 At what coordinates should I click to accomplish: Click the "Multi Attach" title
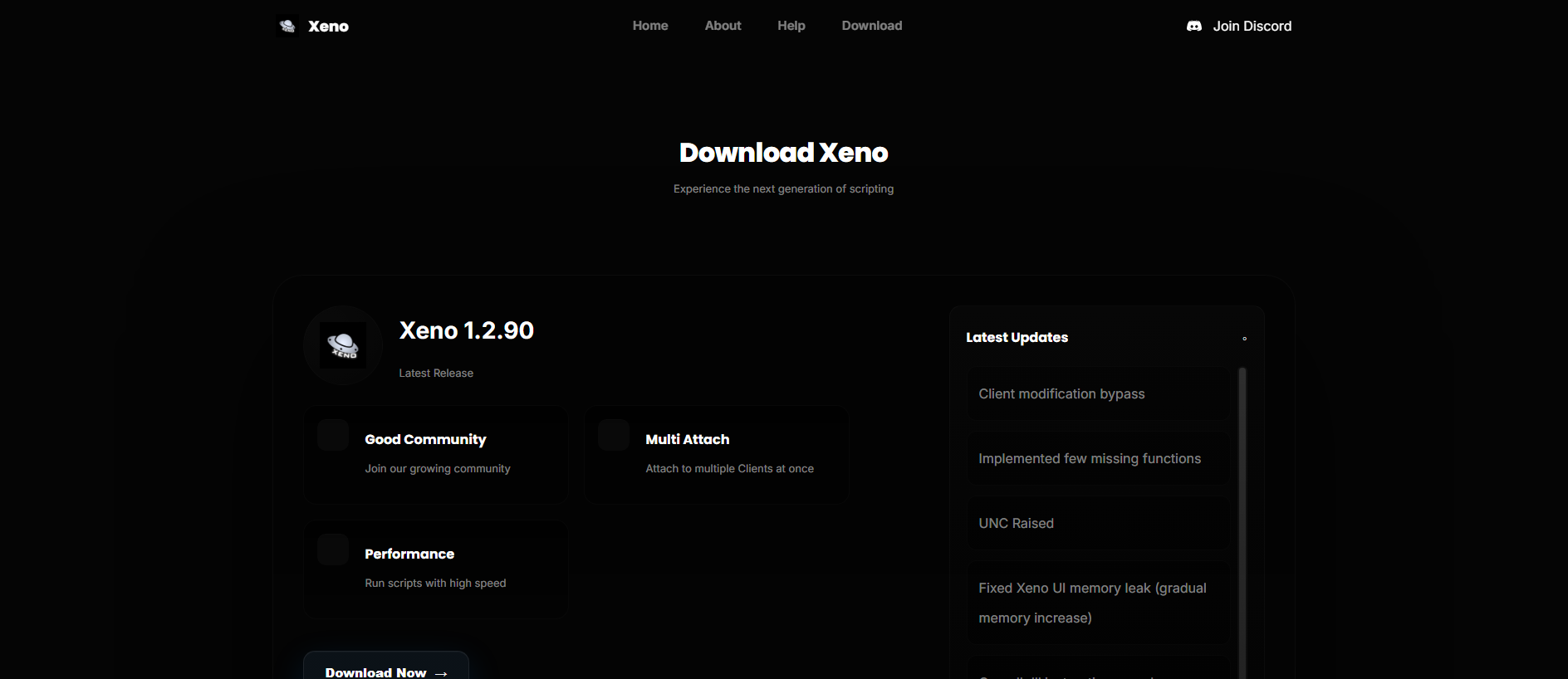click(x=688, y=440)
